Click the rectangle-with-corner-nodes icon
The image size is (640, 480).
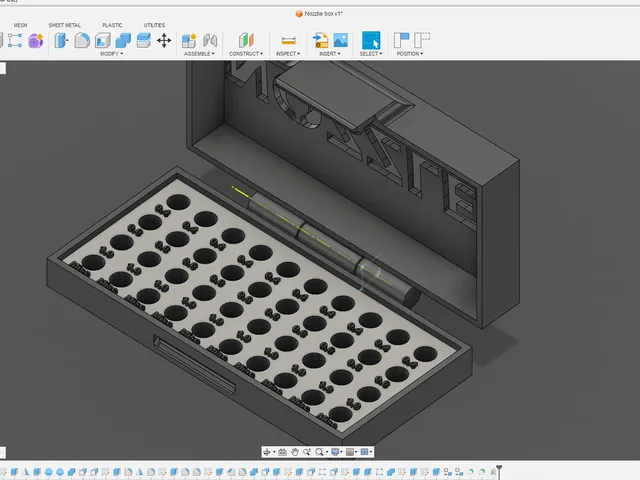point(15,40)
